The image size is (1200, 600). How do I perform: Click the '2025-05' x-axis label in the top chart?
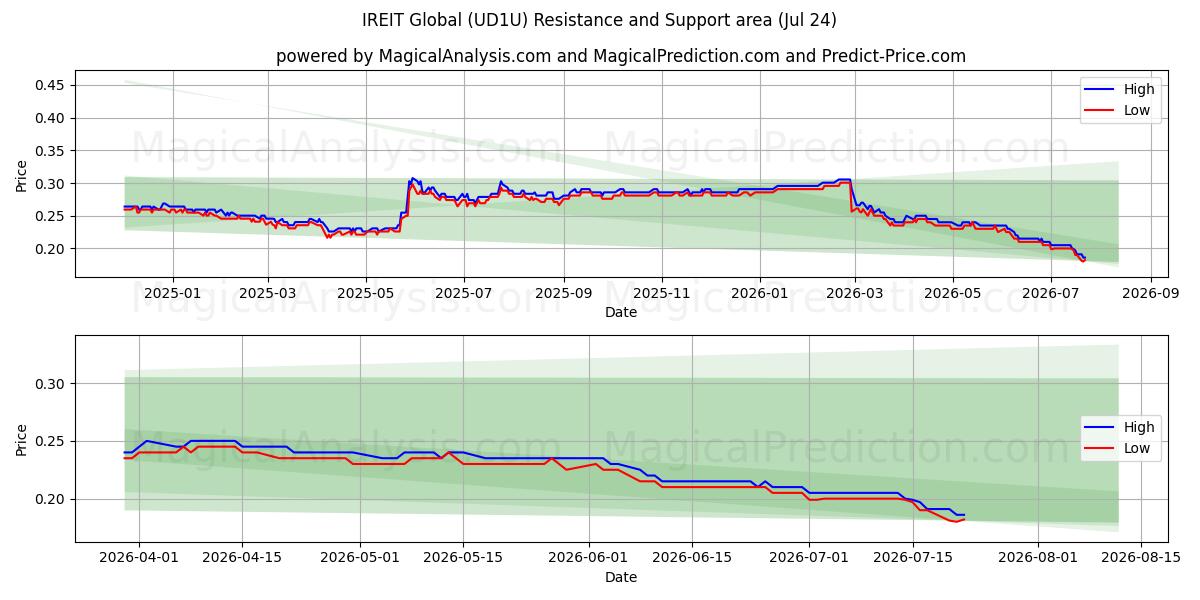[365, 294]
